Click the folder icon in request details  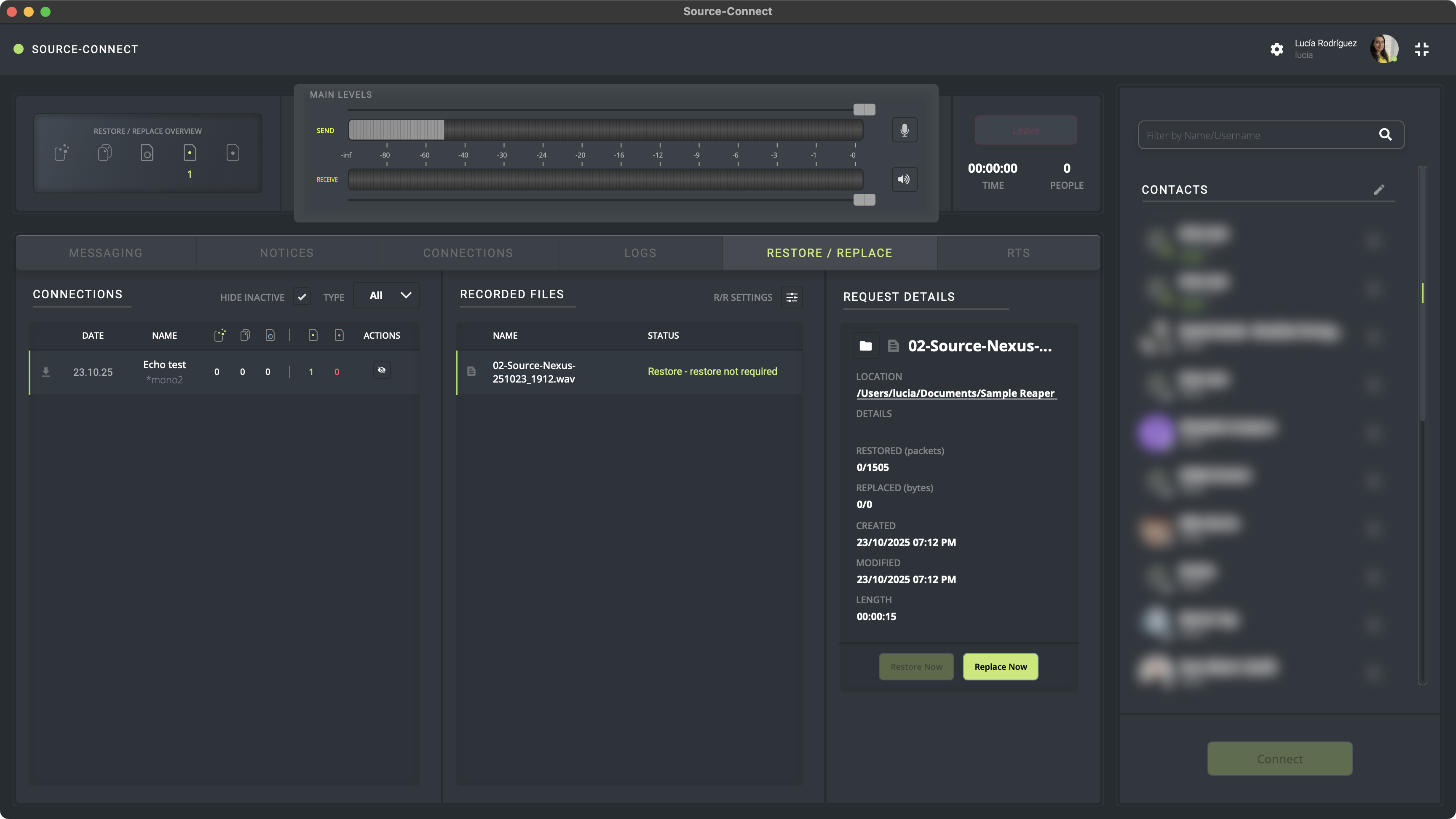[x=865, y=346]
